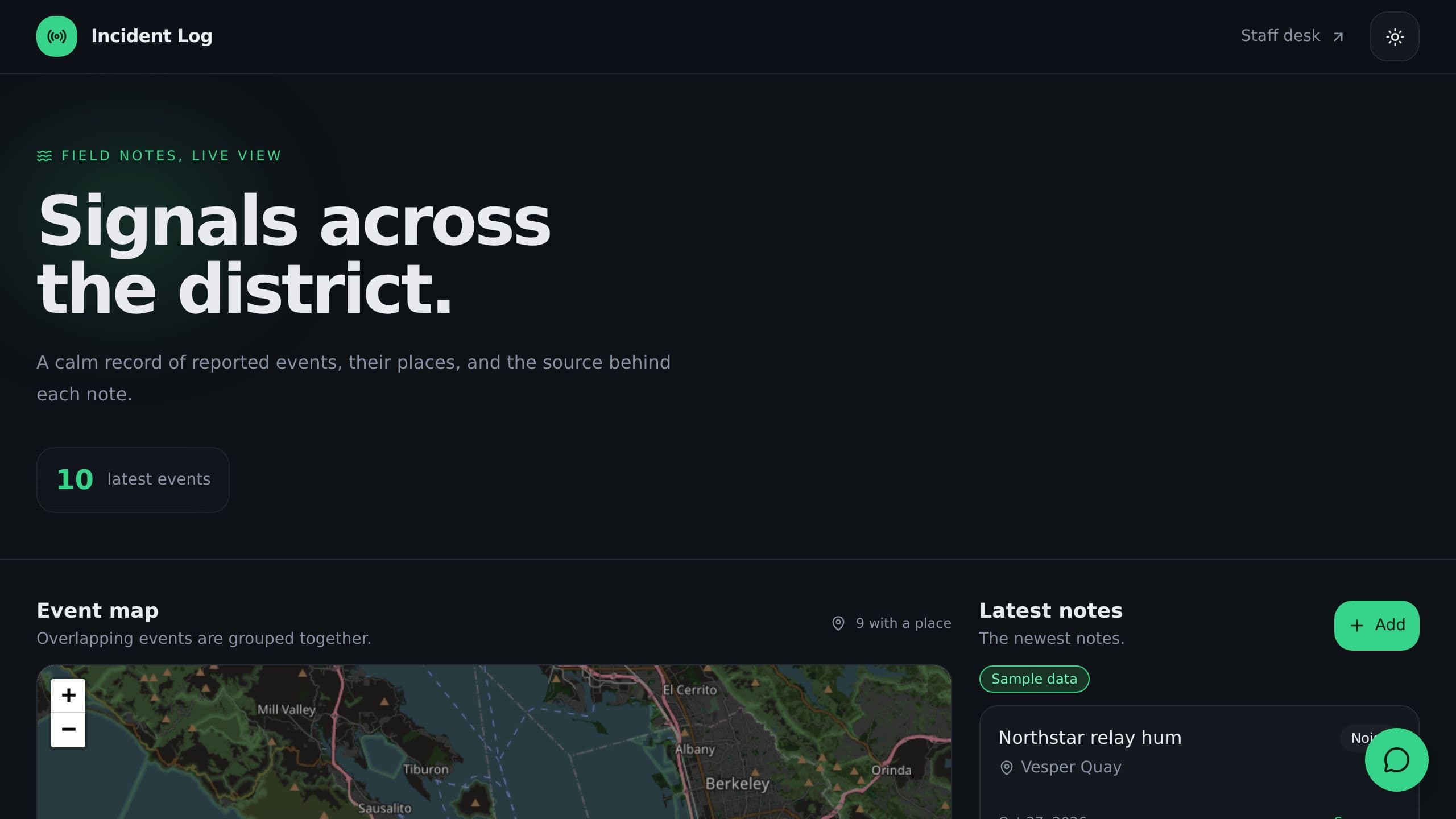
Task: Open the floating chat bubble button
Action: pyautogui.click(x=1396, y=760)
